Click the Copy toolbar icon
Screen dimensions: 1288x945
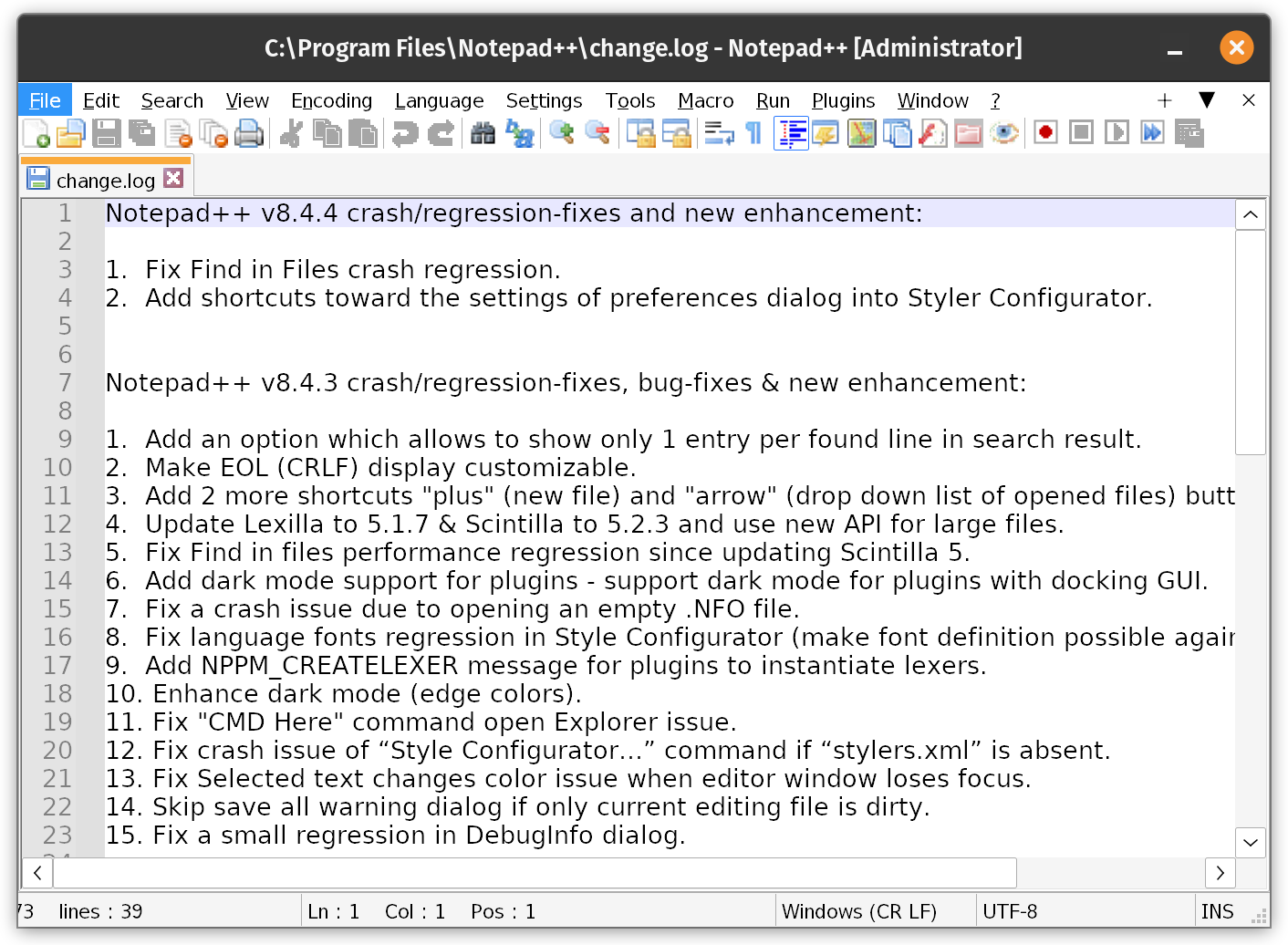click(x=327, y=133)
